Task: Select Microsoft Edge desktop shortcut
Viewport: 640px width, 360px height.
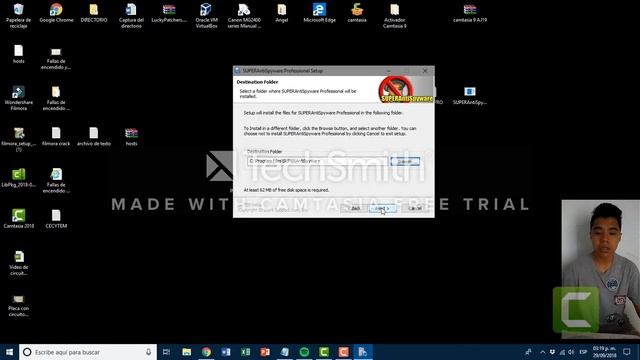Action: click(319, 13)
